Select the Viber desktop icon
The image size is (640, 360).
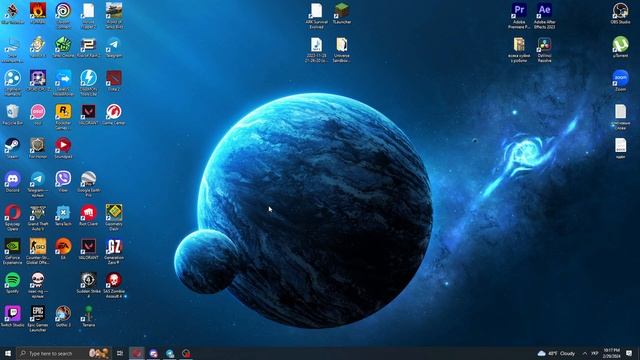[63, 182]
